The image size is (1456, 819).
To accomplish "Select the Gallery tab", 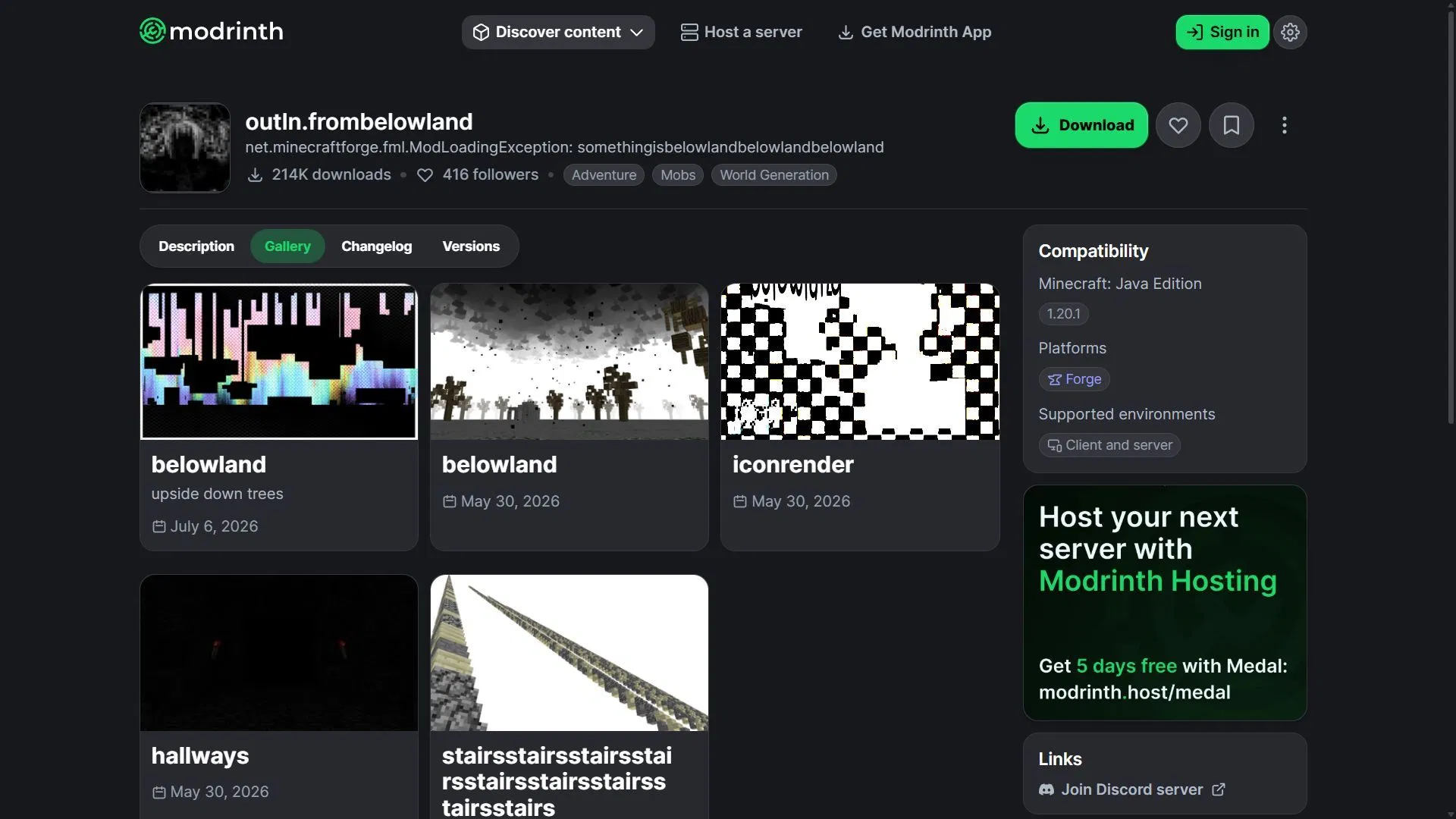I will point(287,246).
